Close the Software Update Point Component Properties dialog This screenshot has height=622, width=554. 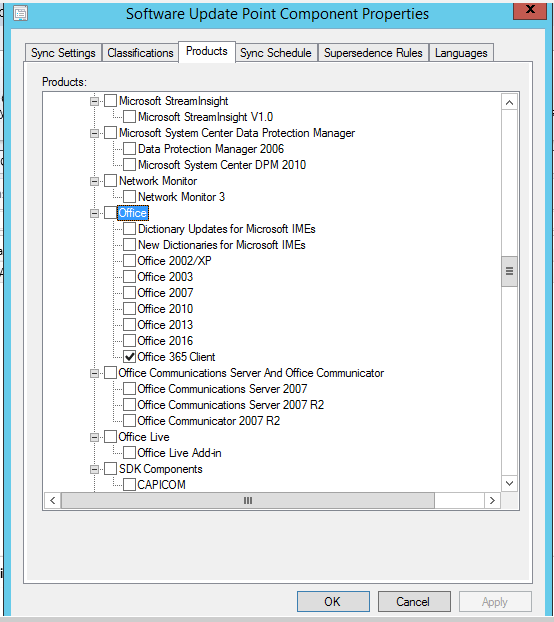(x=529, y=9)
